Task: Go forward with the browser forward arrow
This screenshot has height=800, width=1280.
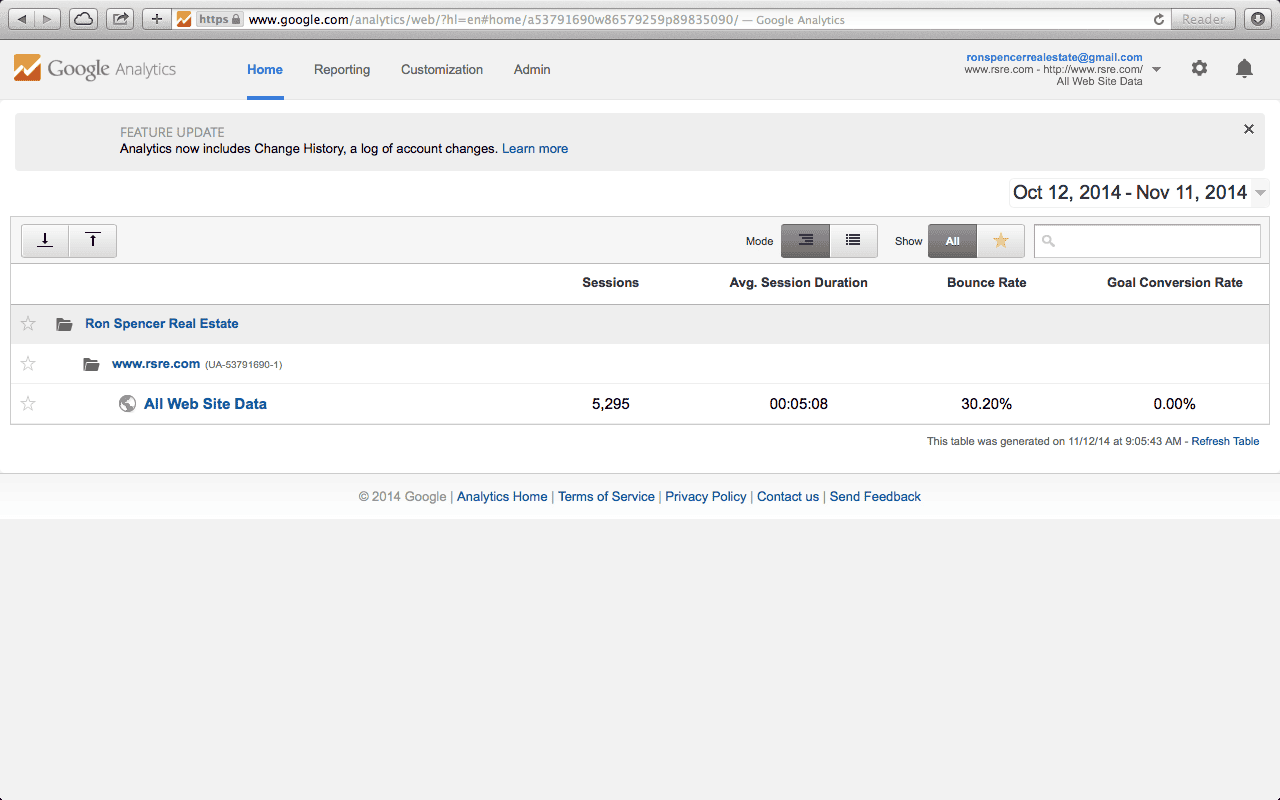Action: (48, 18)
